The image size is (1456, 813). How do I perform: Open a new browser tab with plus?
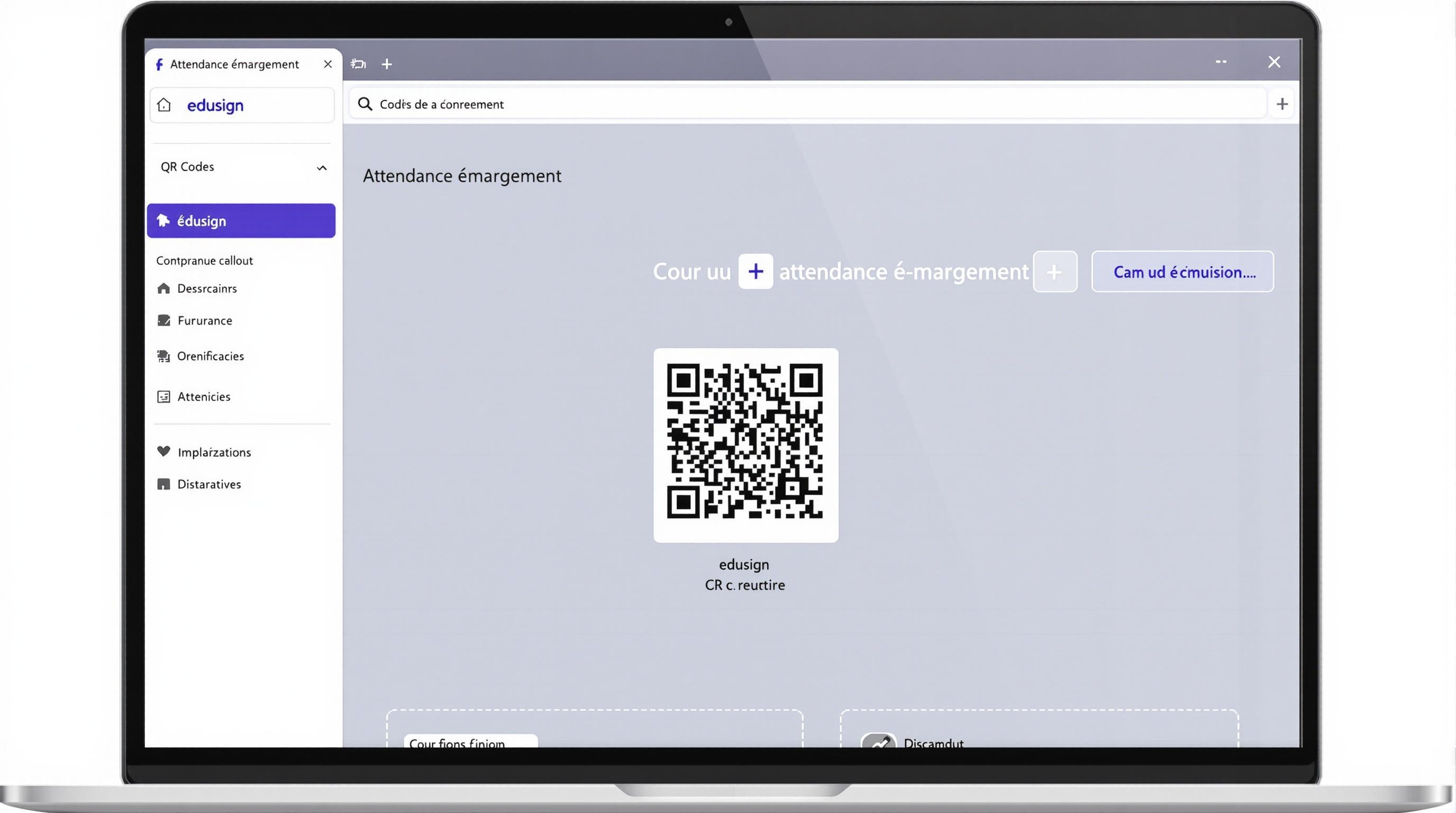click(x=387, y=65)
